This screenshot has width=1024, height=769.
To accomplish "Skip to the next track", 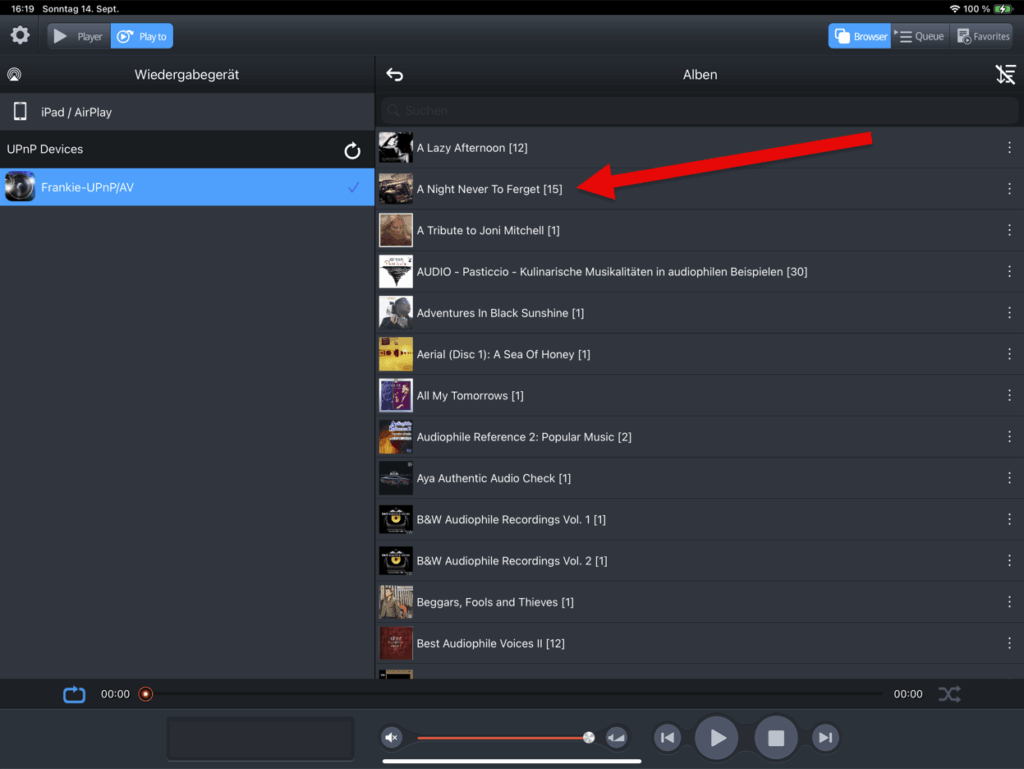I will pyautogui.click(x=825, y=738).
